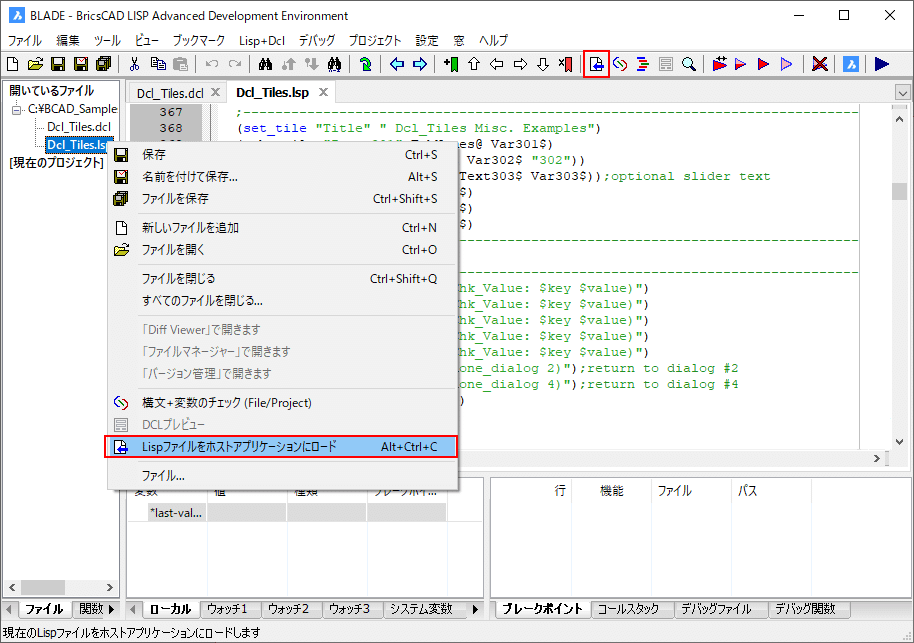Choose ファイルを閉じる from the context menu
This screenshot has height=643, width=914.
click(x=282, y=279)
